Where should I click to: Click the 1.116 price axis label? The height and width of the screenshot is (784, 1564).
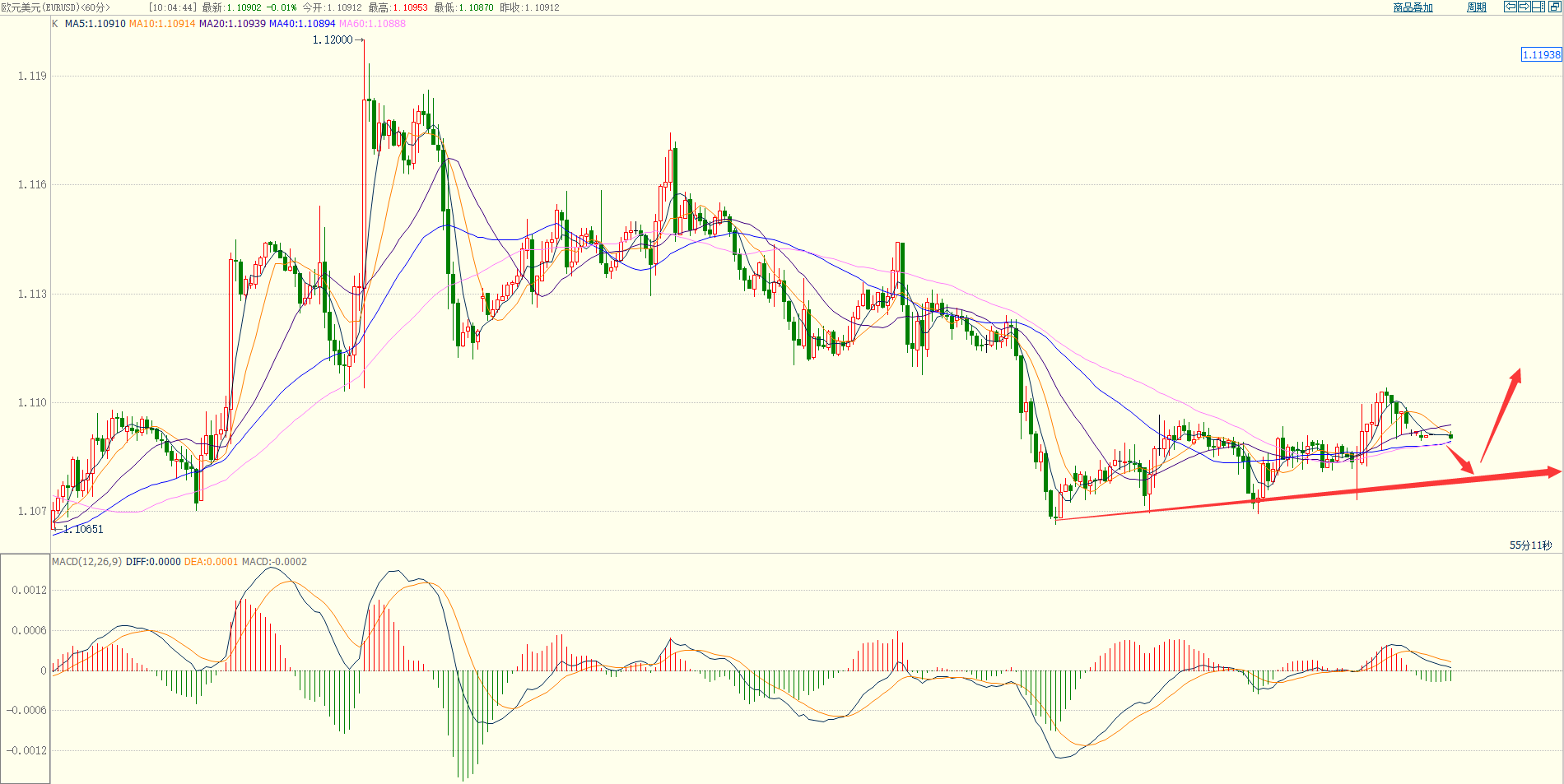click(32, 184)
